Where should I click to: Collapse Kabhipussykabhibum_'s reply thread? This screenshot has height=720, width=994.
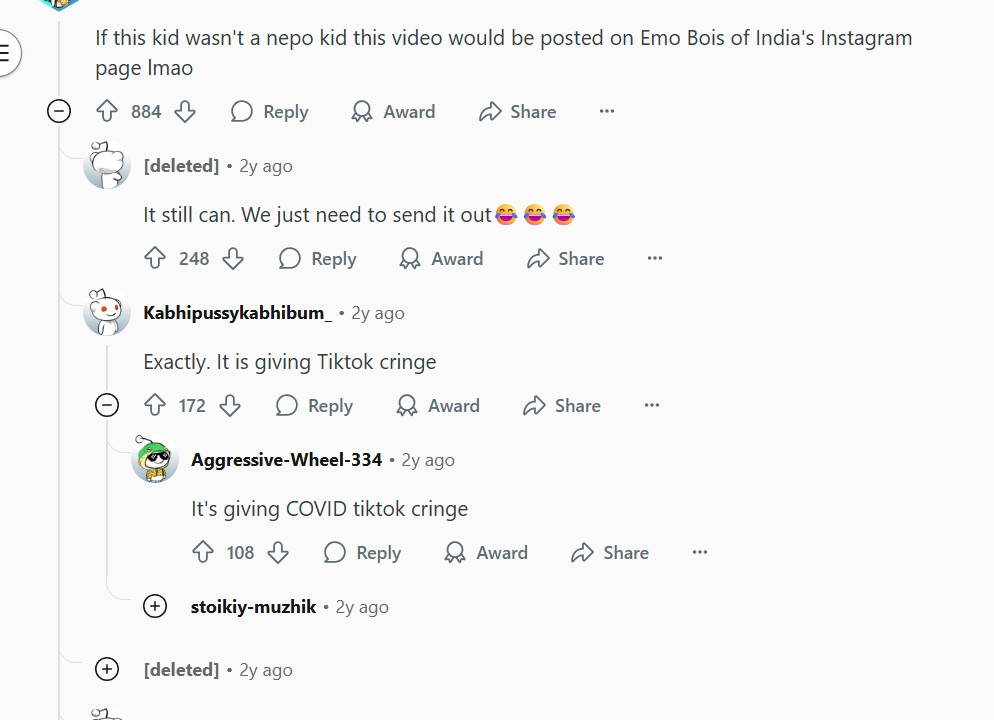pyautogui.click(x=107, y=405)
